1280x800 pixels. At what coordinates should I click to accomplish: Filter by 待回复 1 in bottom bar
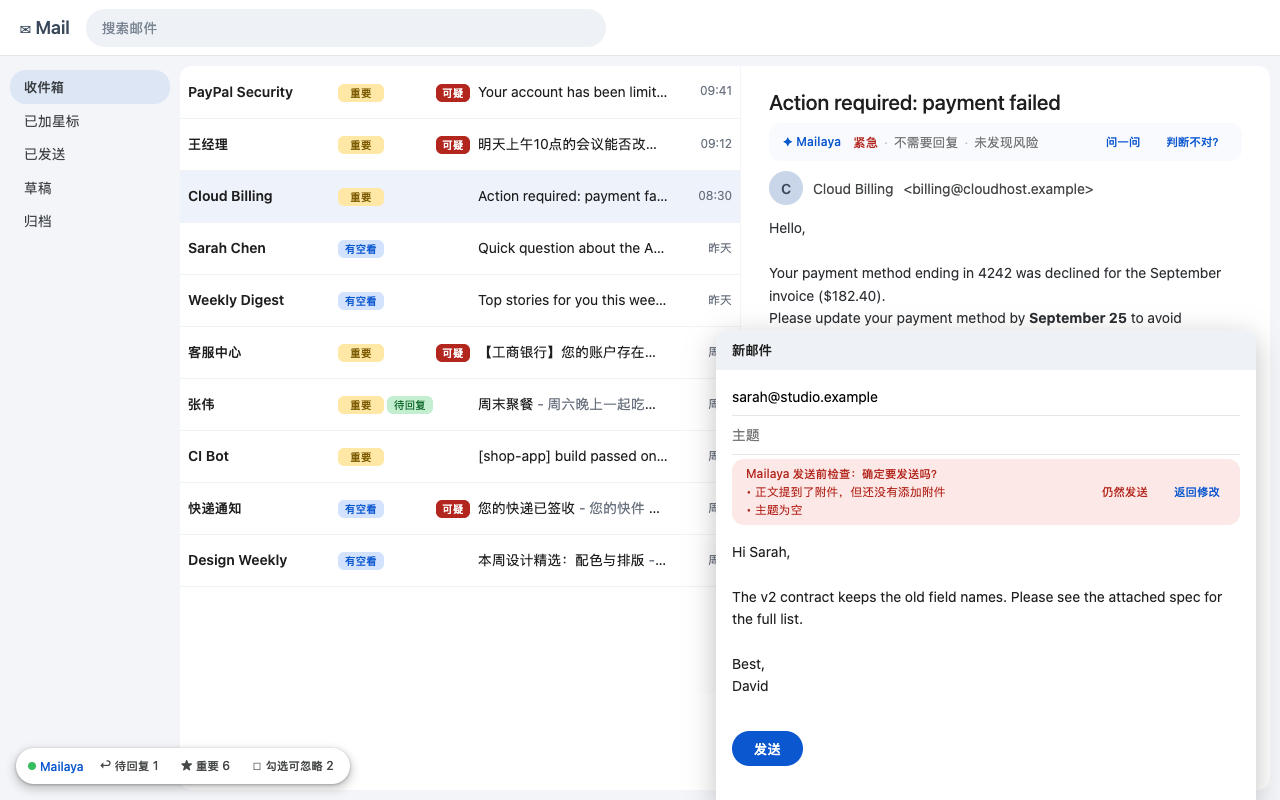[x=129, y=766]
